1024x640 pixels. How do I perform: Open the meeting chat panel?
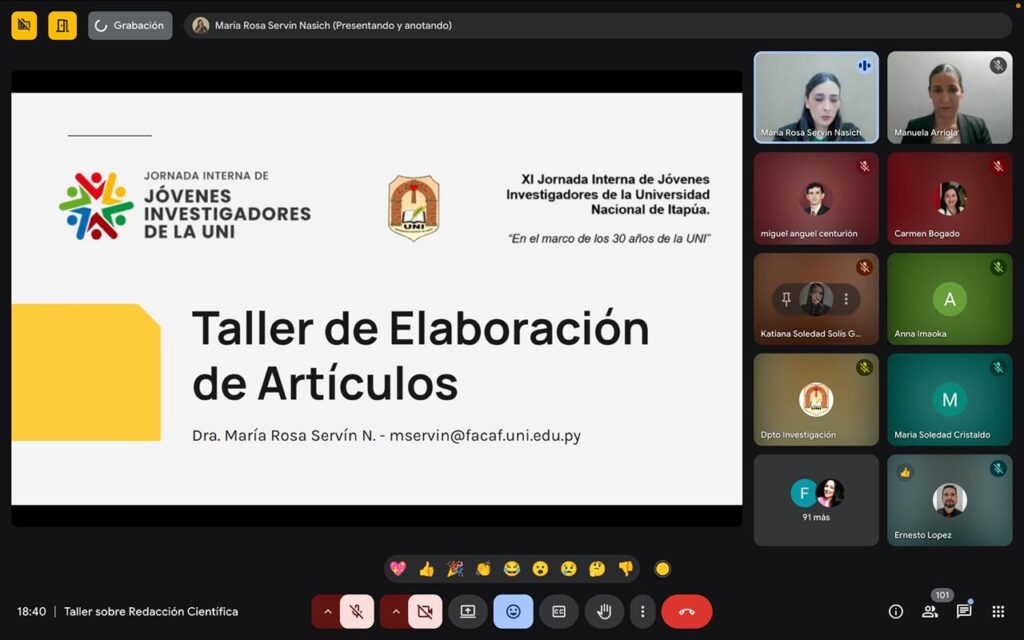click(964, 611)
